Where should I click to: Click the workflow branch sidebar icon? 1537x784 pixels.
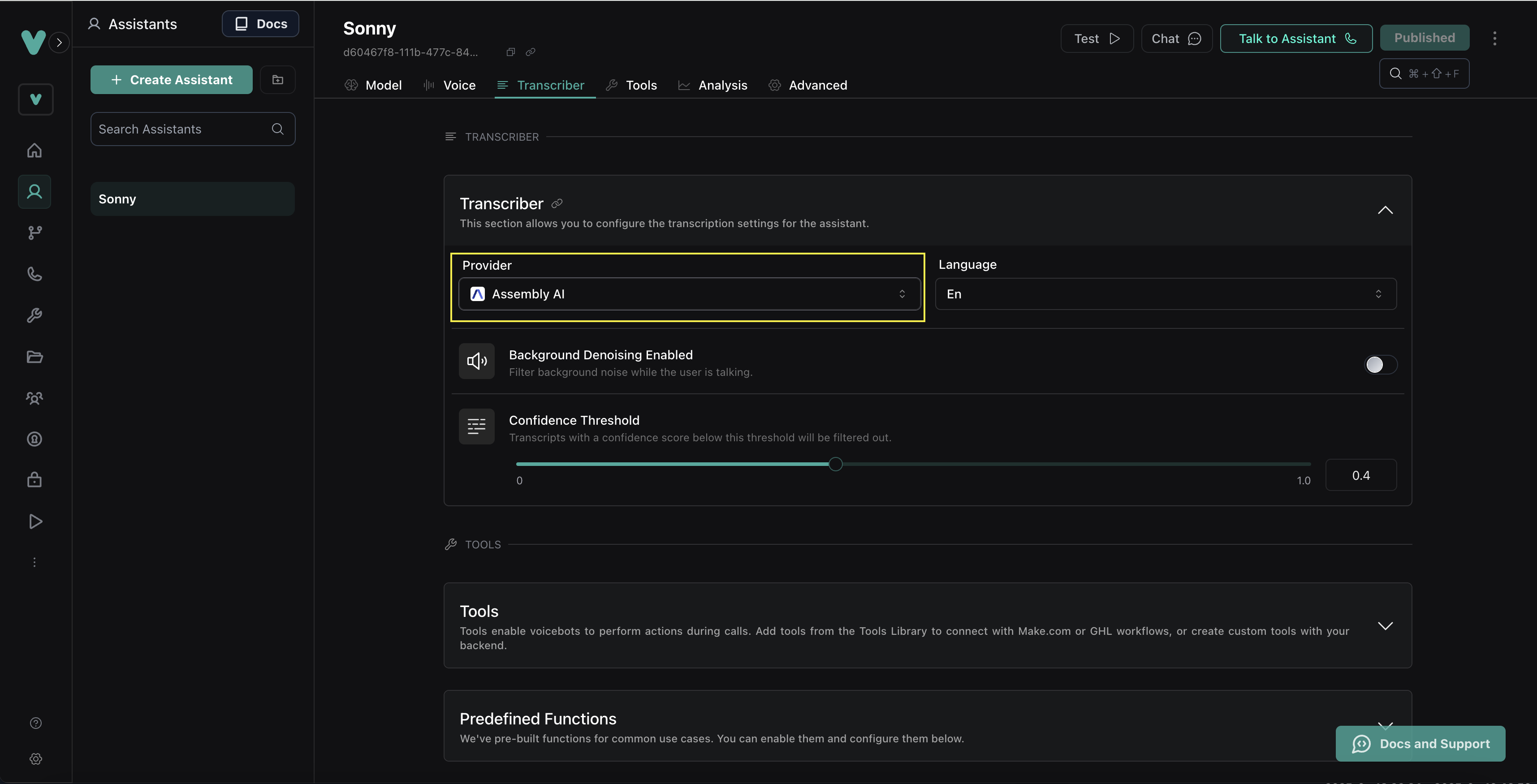click(x=35, y=233)
